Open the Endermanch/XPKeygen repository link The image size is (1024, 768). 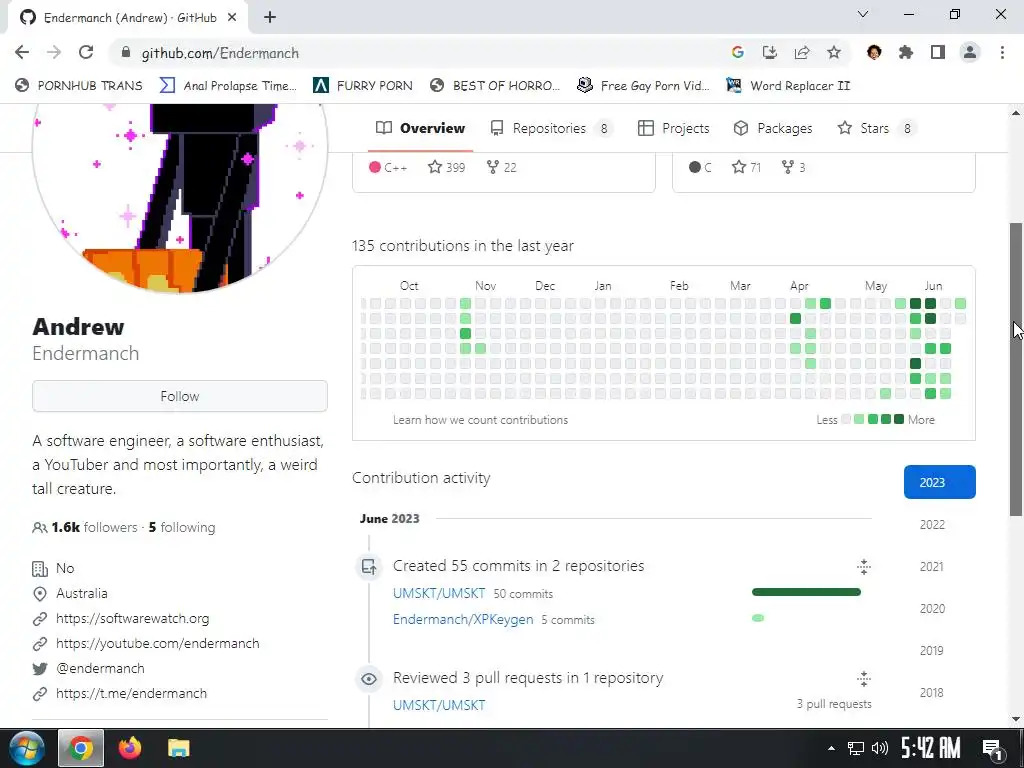[463, 619]
